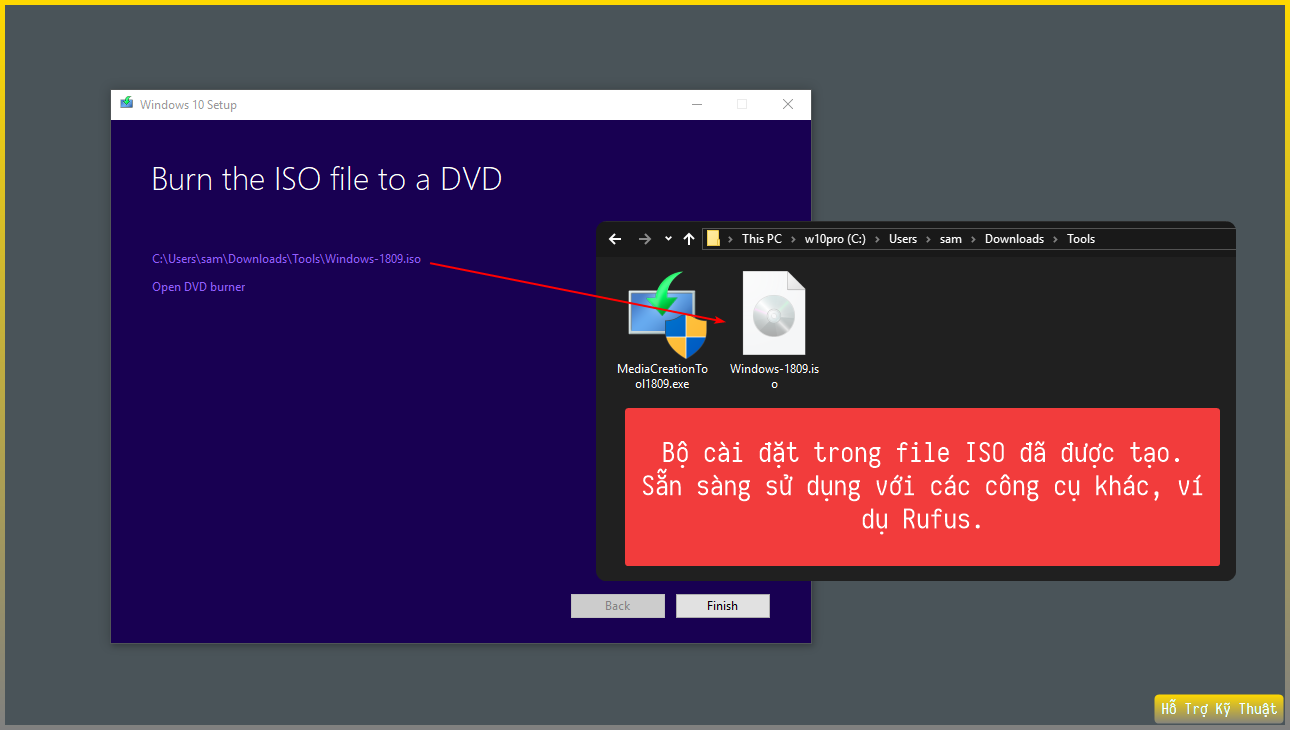Open recent locations dropdown in Explorer

[668, 239]
